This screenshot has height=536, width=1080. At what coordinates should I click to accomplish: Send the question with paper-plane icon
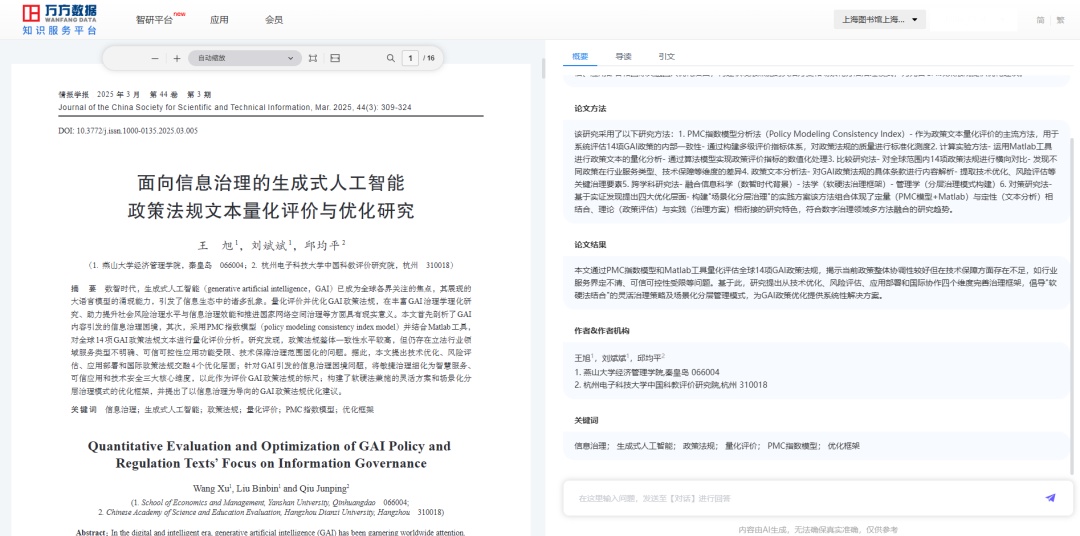1050,497
